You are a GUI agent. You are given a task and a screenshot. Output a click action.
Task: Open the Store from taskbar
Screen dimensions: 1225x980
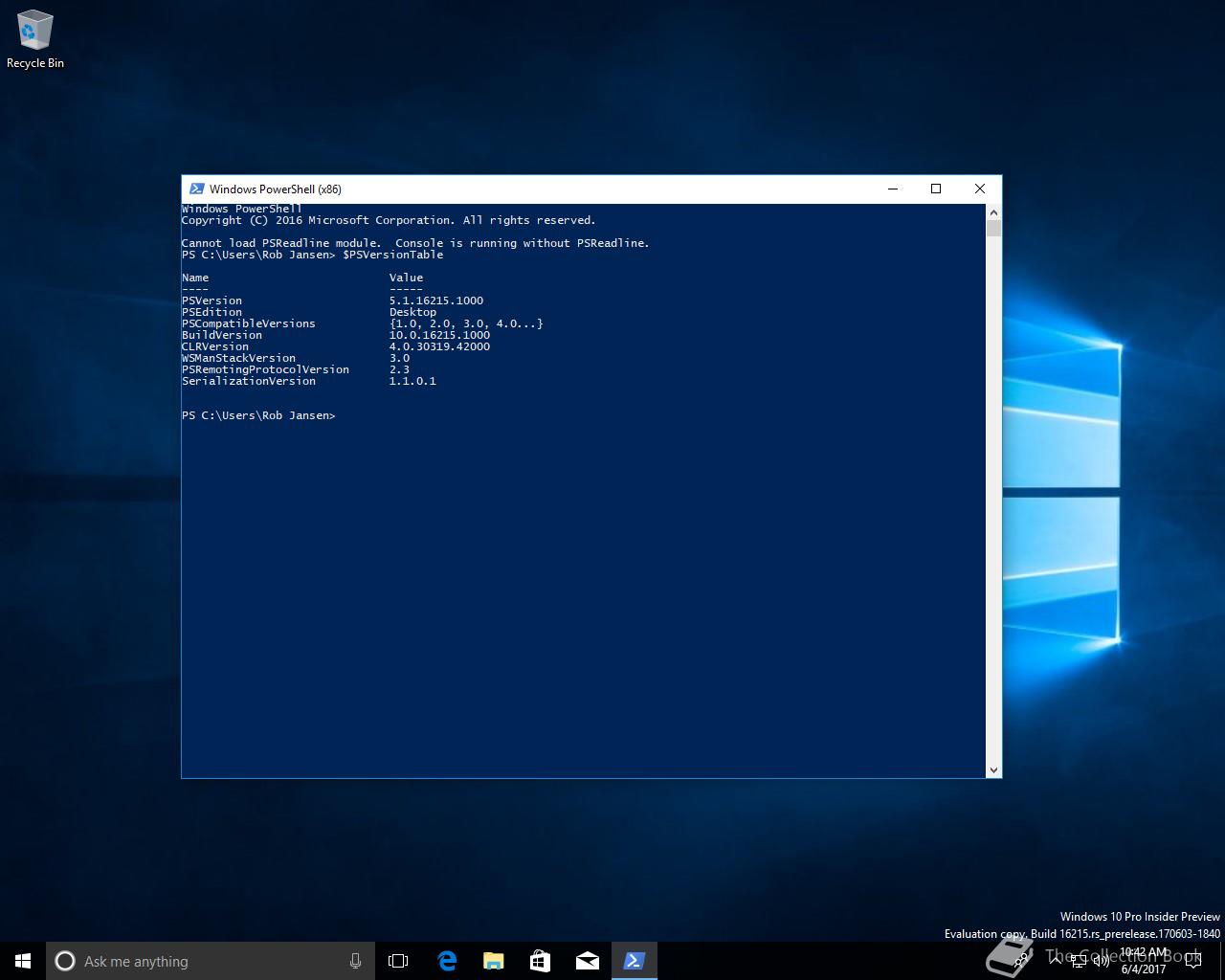[540, 961]
